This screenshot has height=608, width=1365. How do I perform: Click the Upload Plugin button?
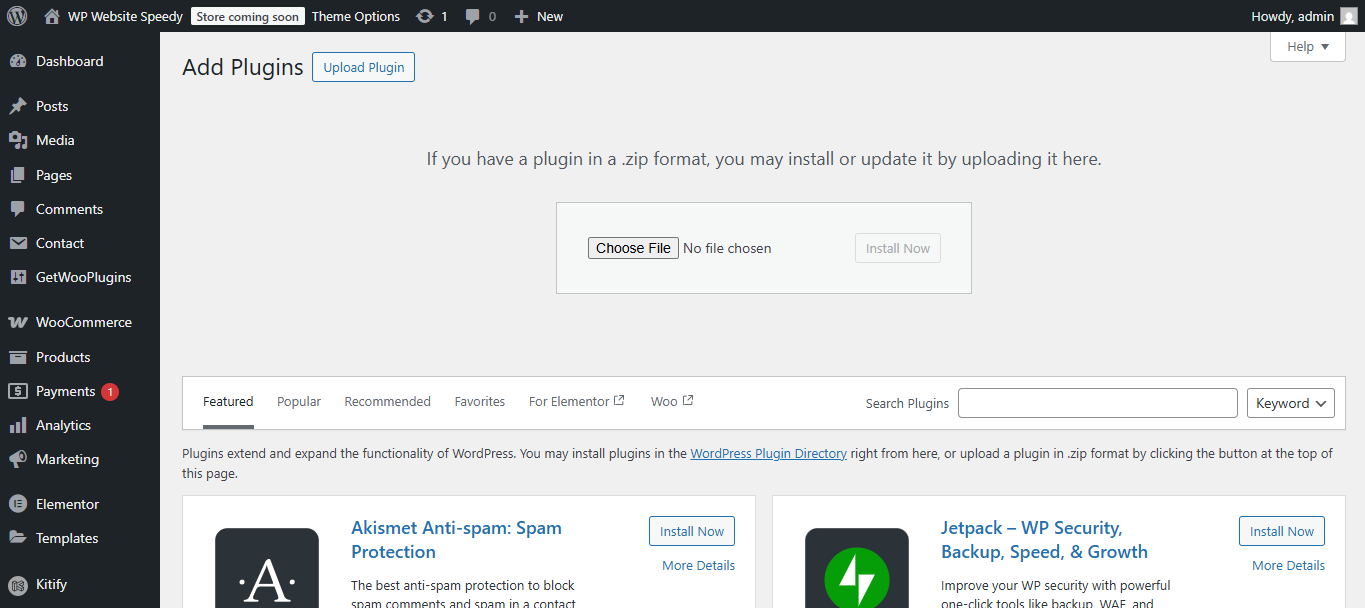tap(364, 67)
